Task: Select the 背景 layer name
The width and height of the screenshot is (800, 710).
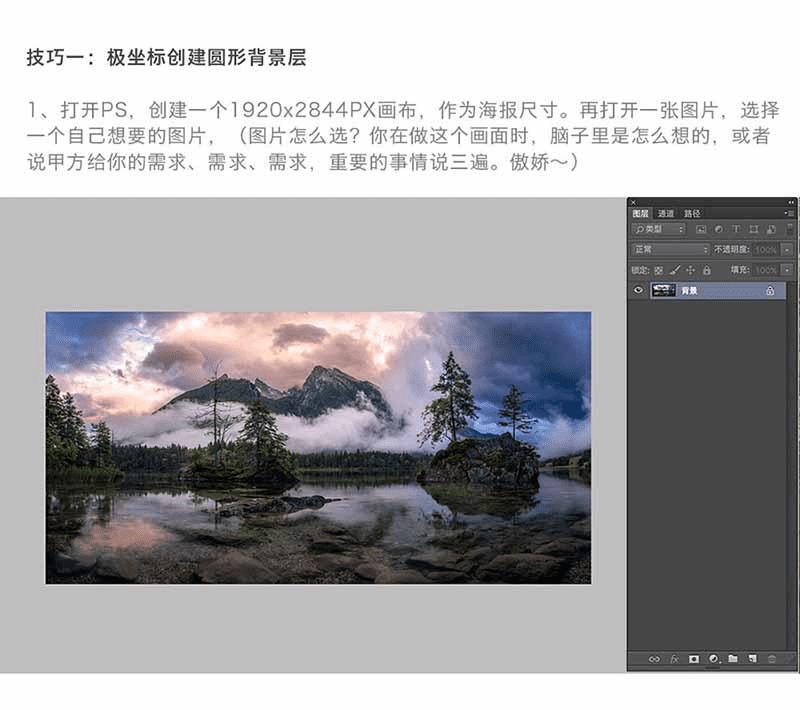Action: [x=689, y=291]
